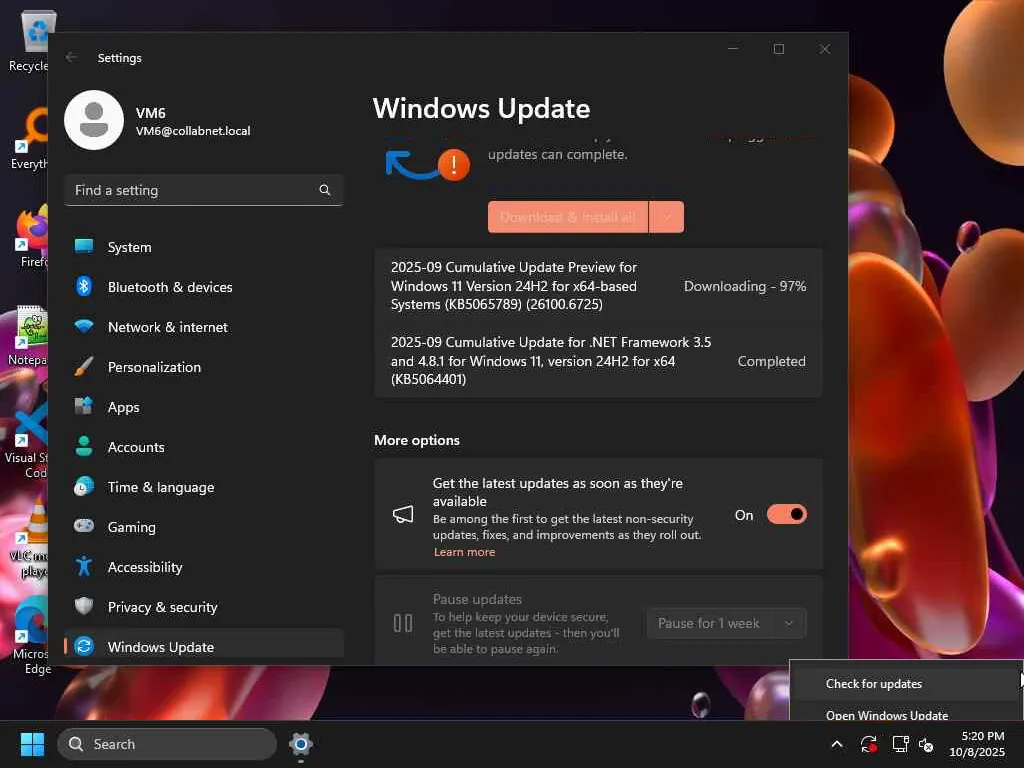Open Personalization settings
This screenshot has height=768, width=1024.
[204, 367]
